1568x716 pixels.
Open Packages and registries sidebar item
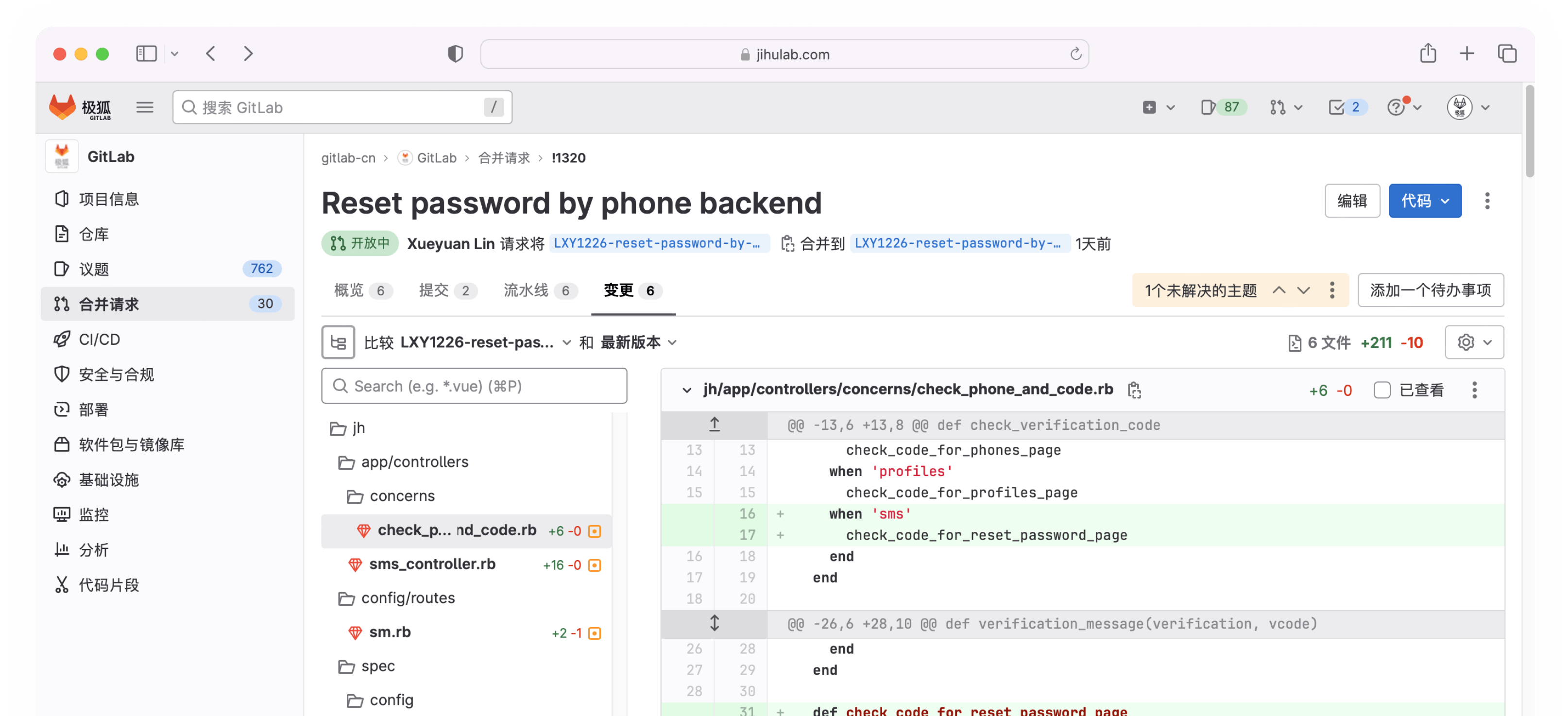[167, 444]
